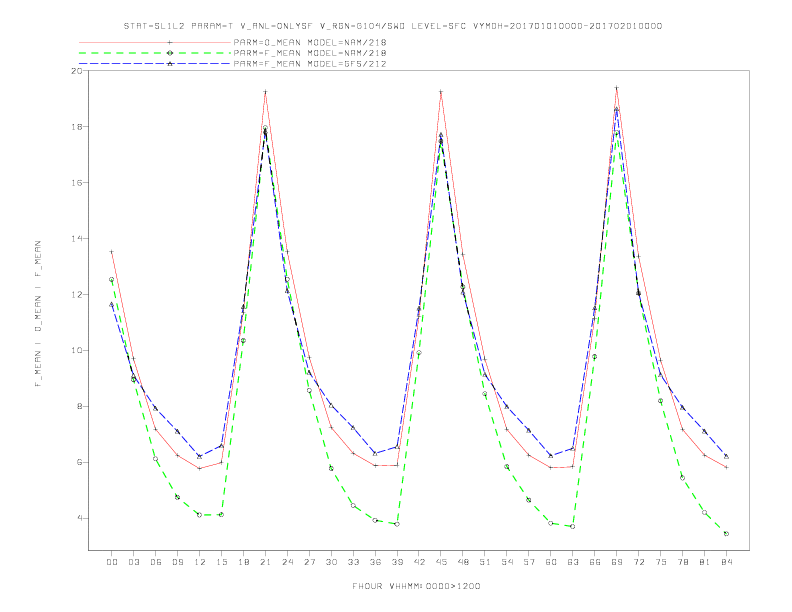Click x-axis tick label 33
Screen dimensions: 792x612
click(354, 562)
